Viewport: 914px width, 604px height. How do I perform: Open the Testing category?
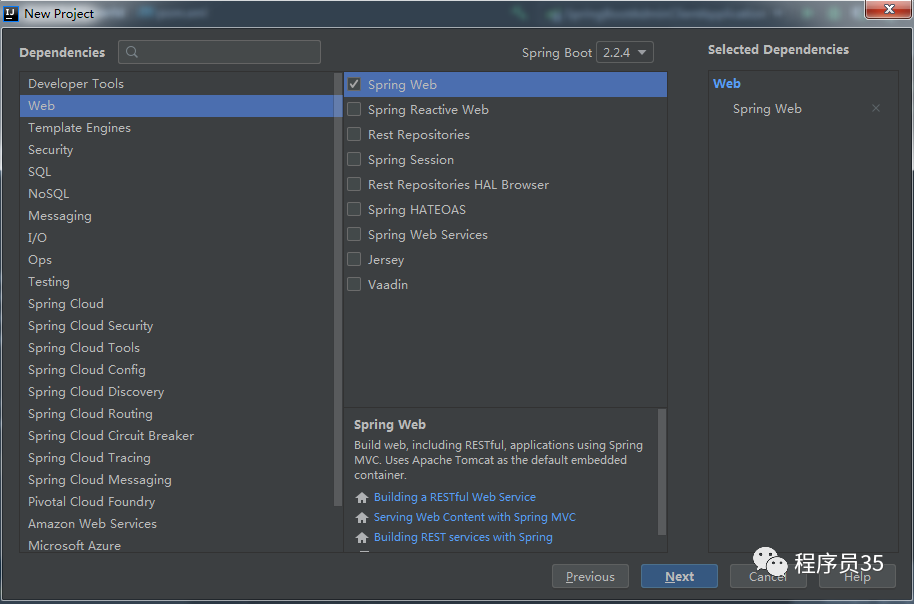(177, 282)
